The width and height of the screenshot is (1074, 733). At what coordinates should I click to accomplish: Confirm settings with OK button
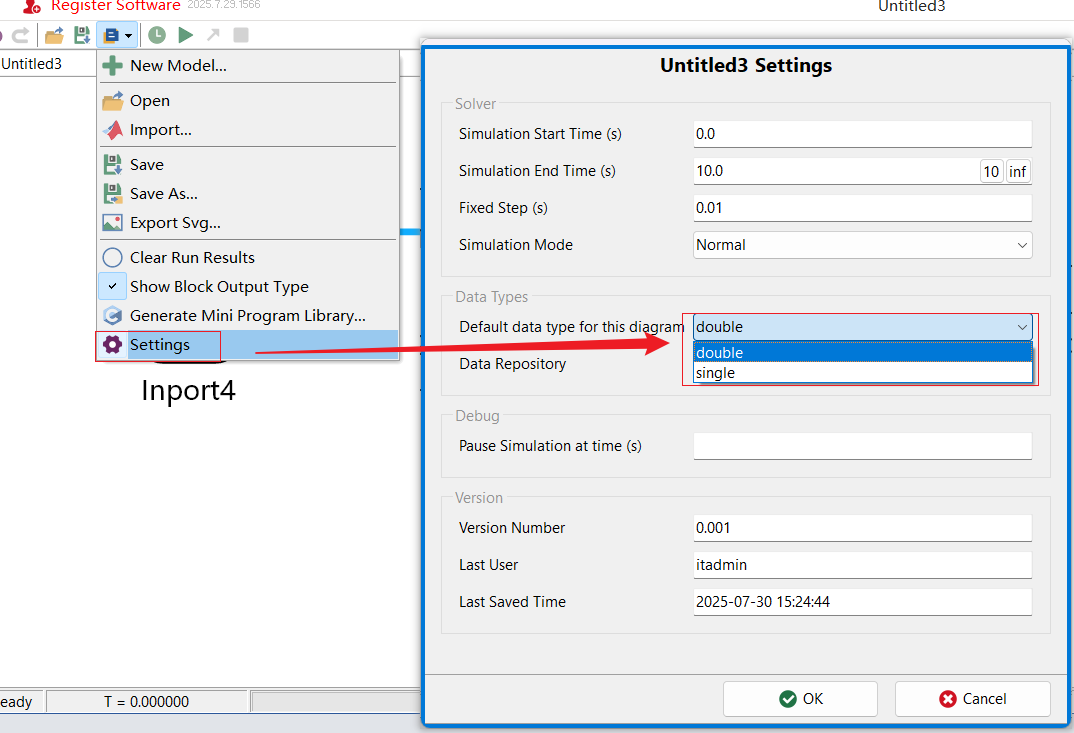pyautogui.click(x=800, y=699)
